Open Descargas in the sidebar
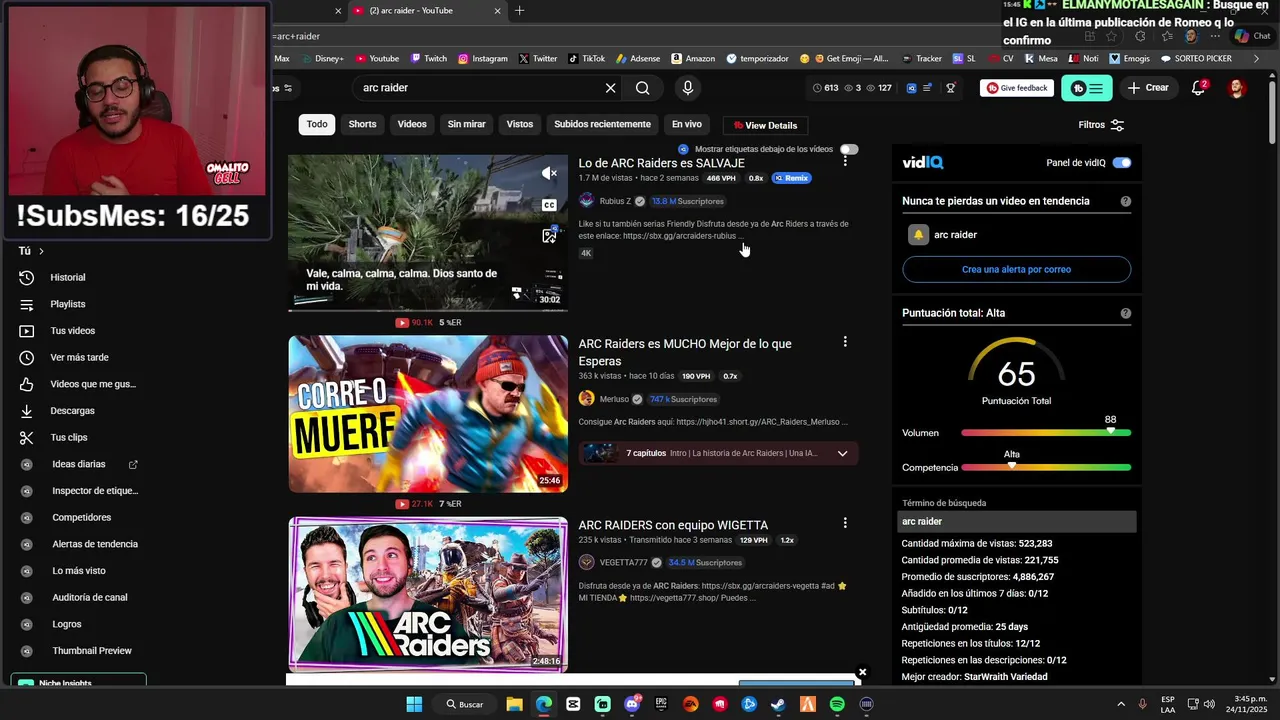The height and width of the screenshot is (720, 1280). click(72, 411)
